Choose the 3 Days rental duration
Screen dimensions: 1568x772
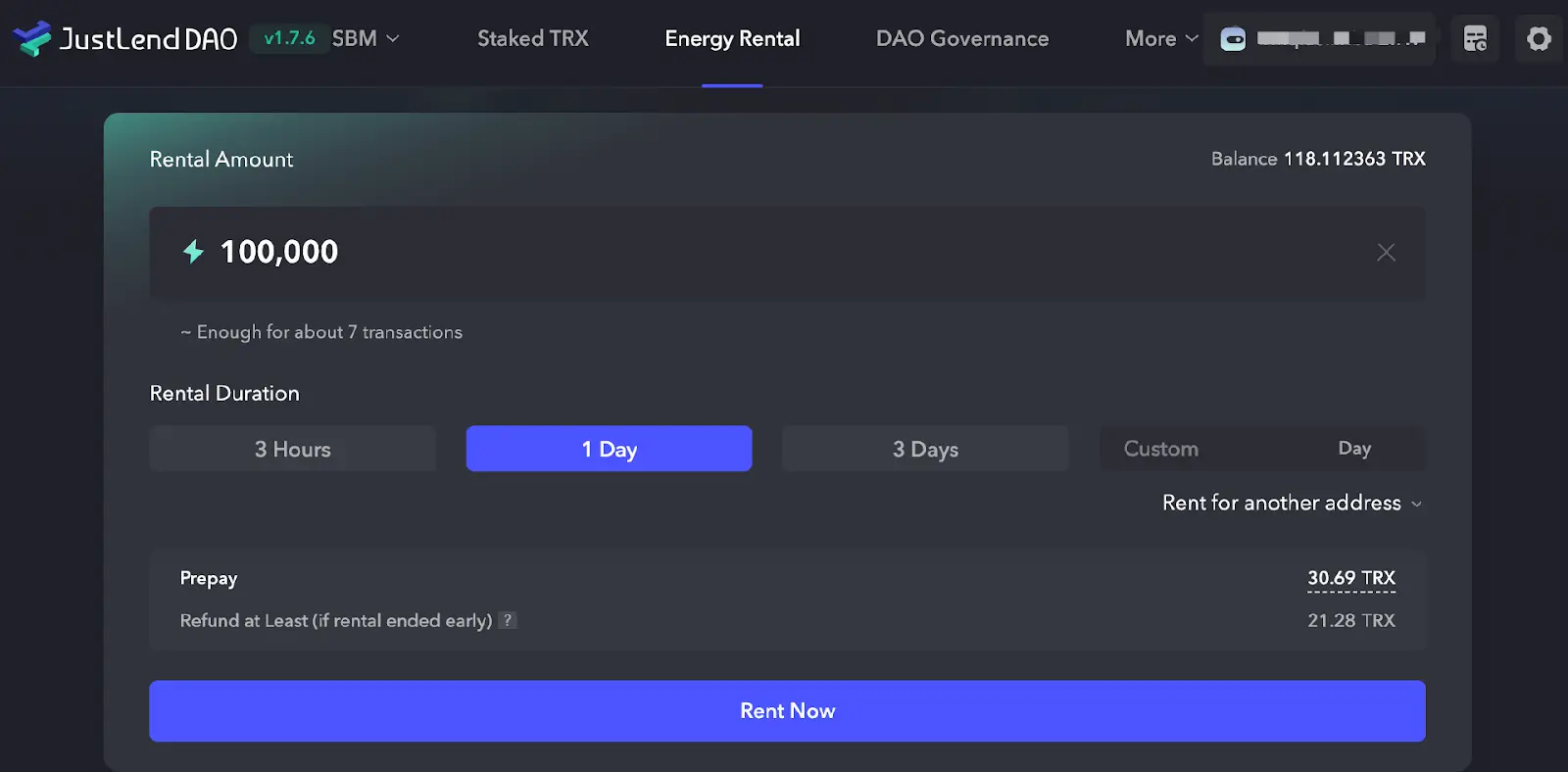925,449
